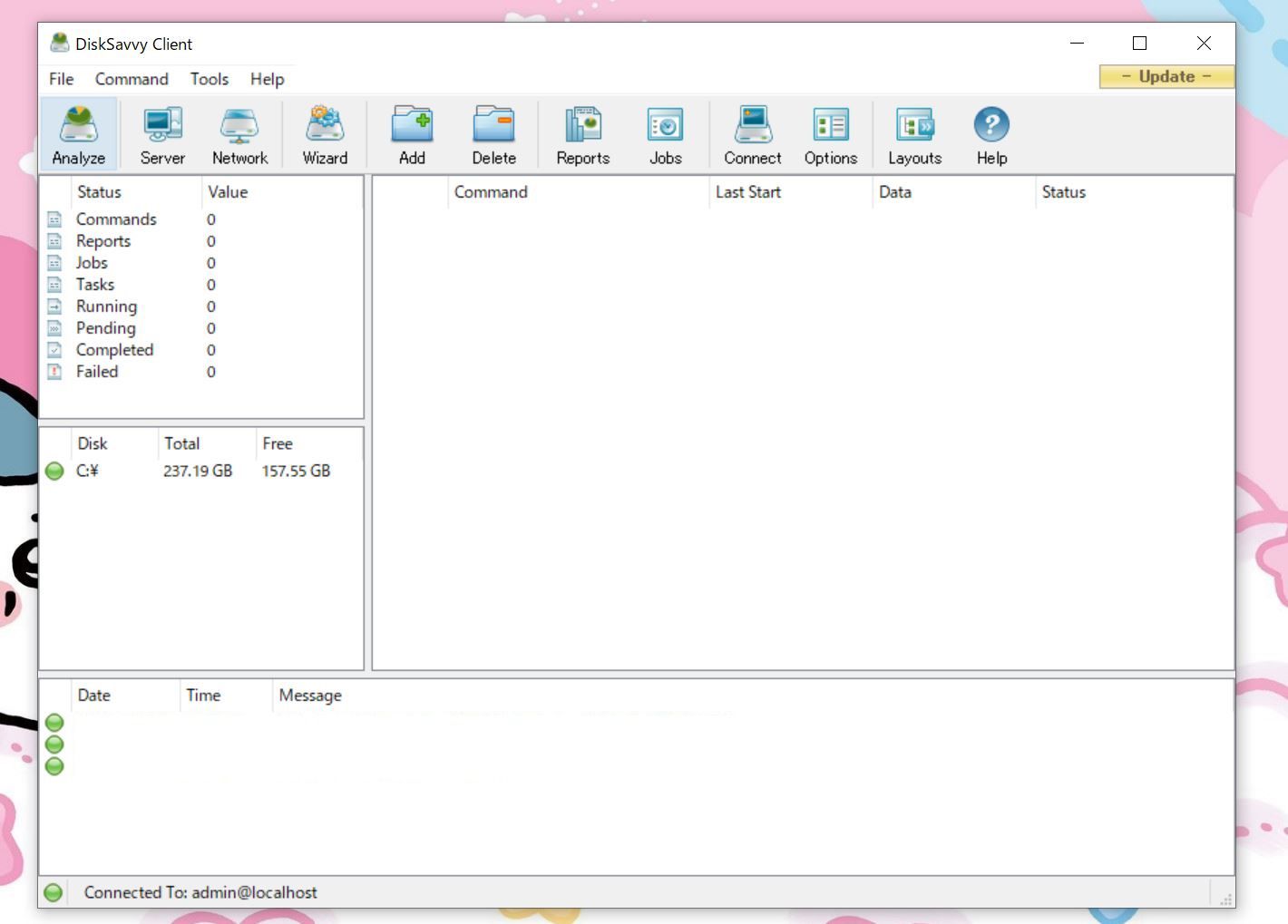The image size is (1288, 924).
Task: Click the Data column header
Action: (953, 192)
